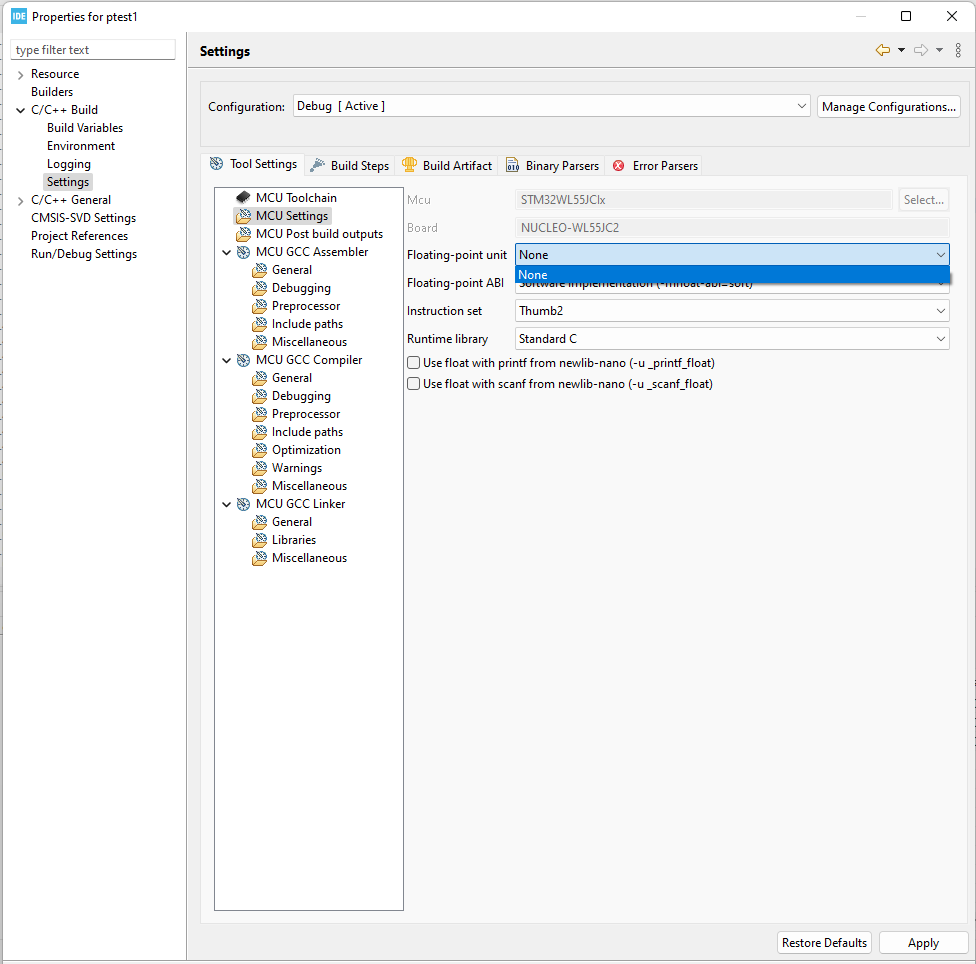Click the MCU Post build outputs icon

tap(243, 234)
